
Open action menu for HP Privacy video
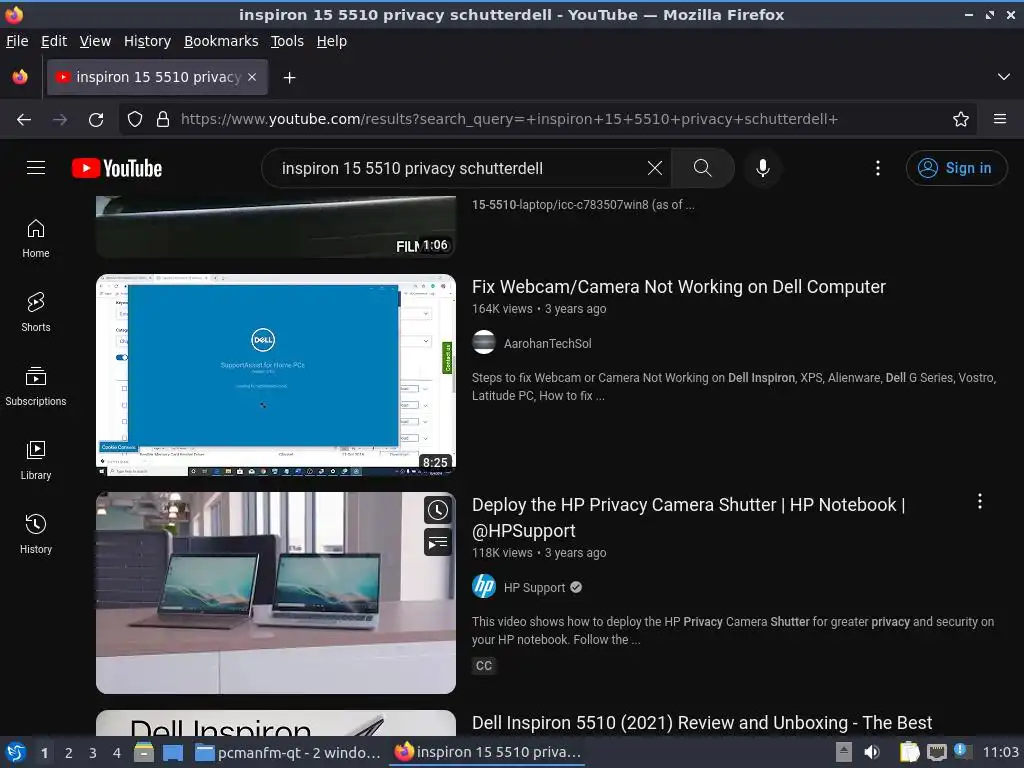point(980,501)
